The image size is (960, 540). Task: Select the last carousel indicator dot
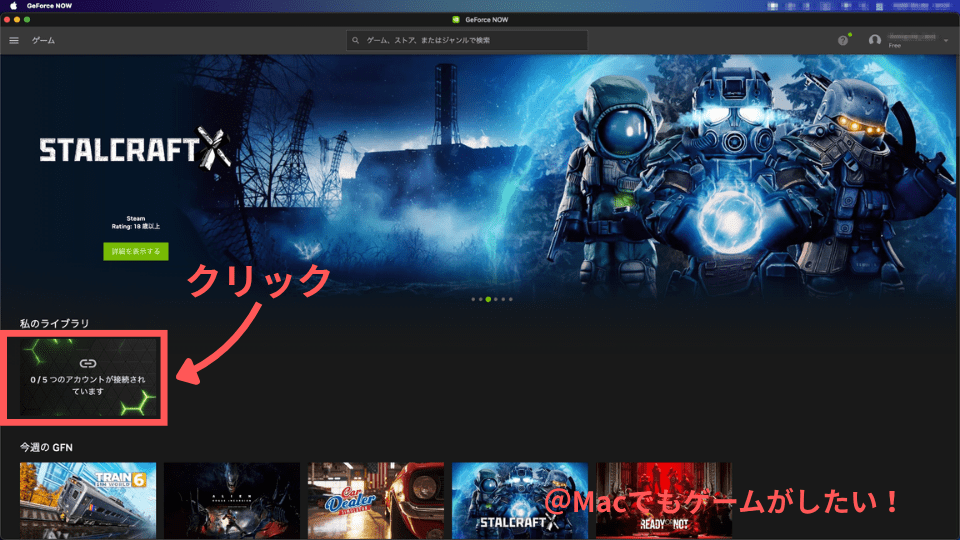tap(512, 299)
